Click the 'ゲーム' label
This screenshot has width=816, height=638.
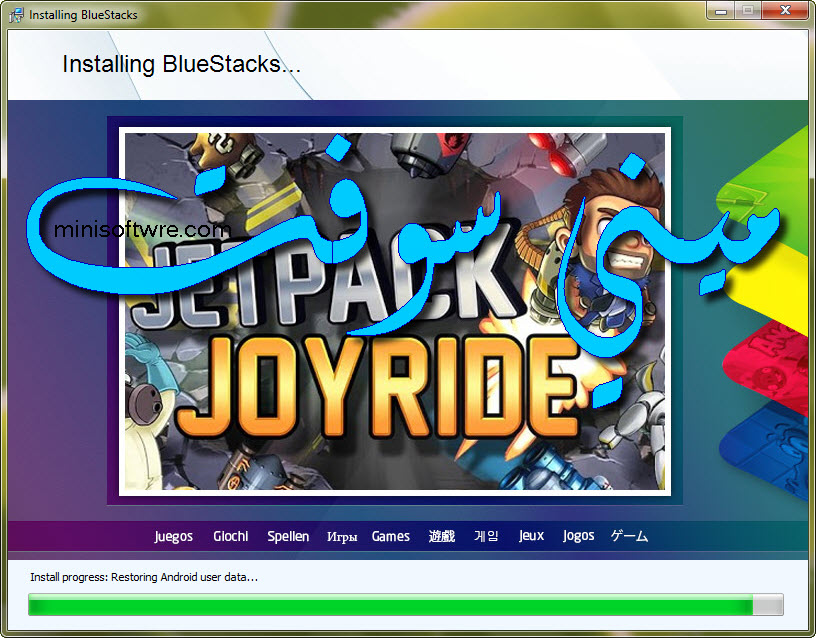629,536
